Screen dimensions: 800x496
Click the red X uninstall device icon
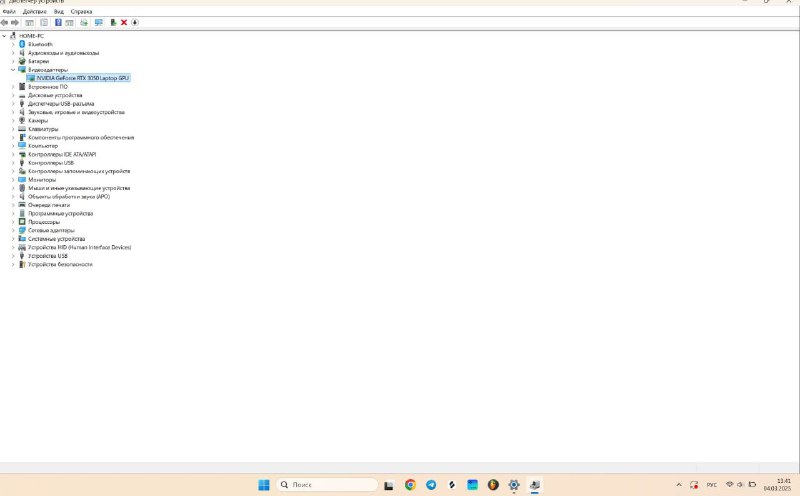(124, 22)
